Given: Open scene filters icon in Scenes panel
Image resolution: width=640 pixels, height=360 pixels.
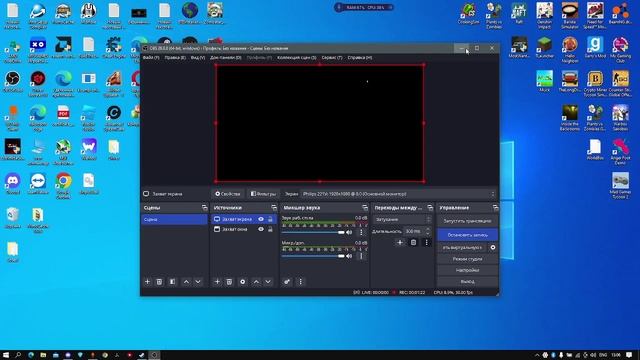Looking at the screenshot, I should 172,282.
